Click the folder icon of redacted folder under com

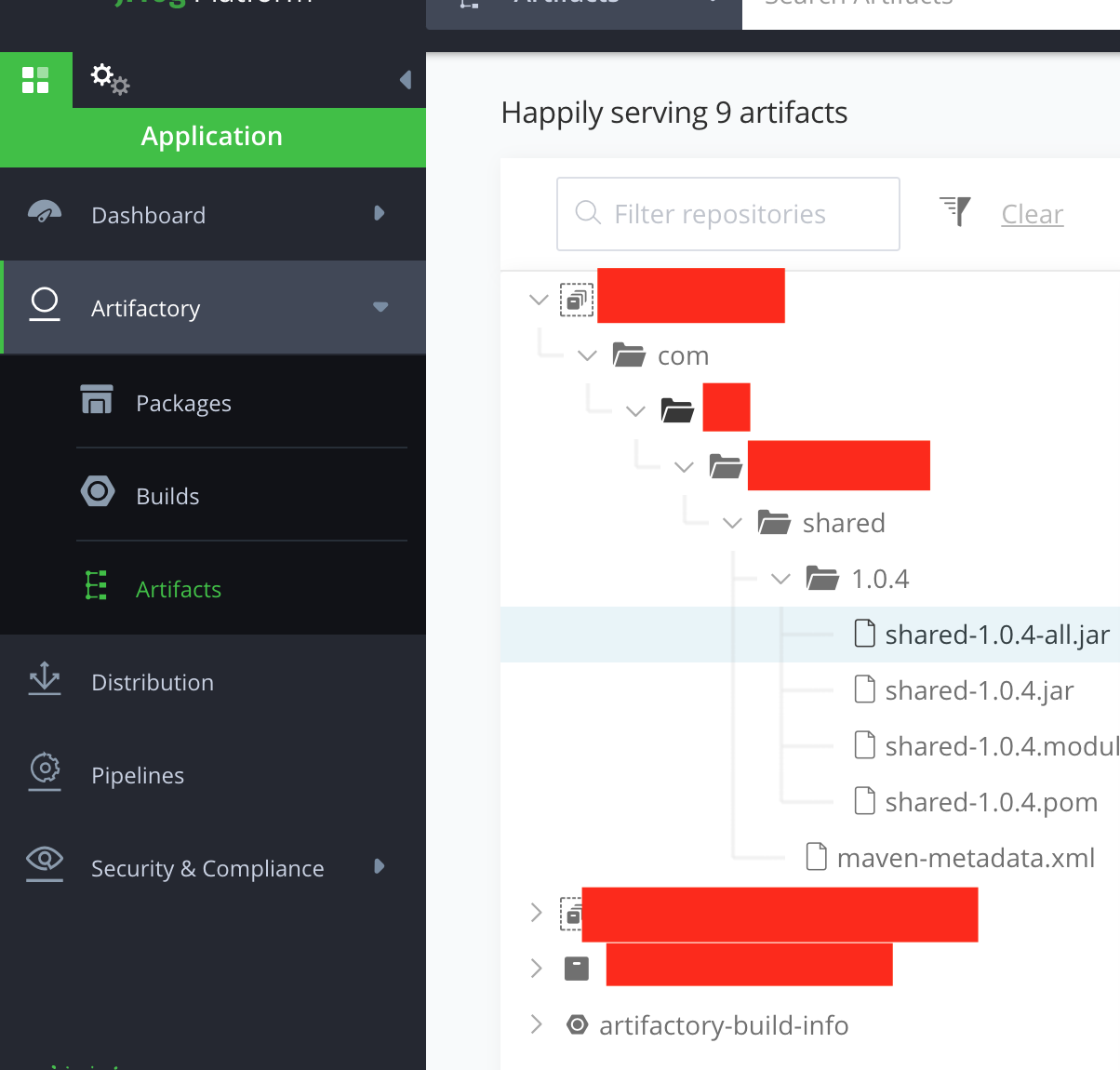(x=677, y=410)
